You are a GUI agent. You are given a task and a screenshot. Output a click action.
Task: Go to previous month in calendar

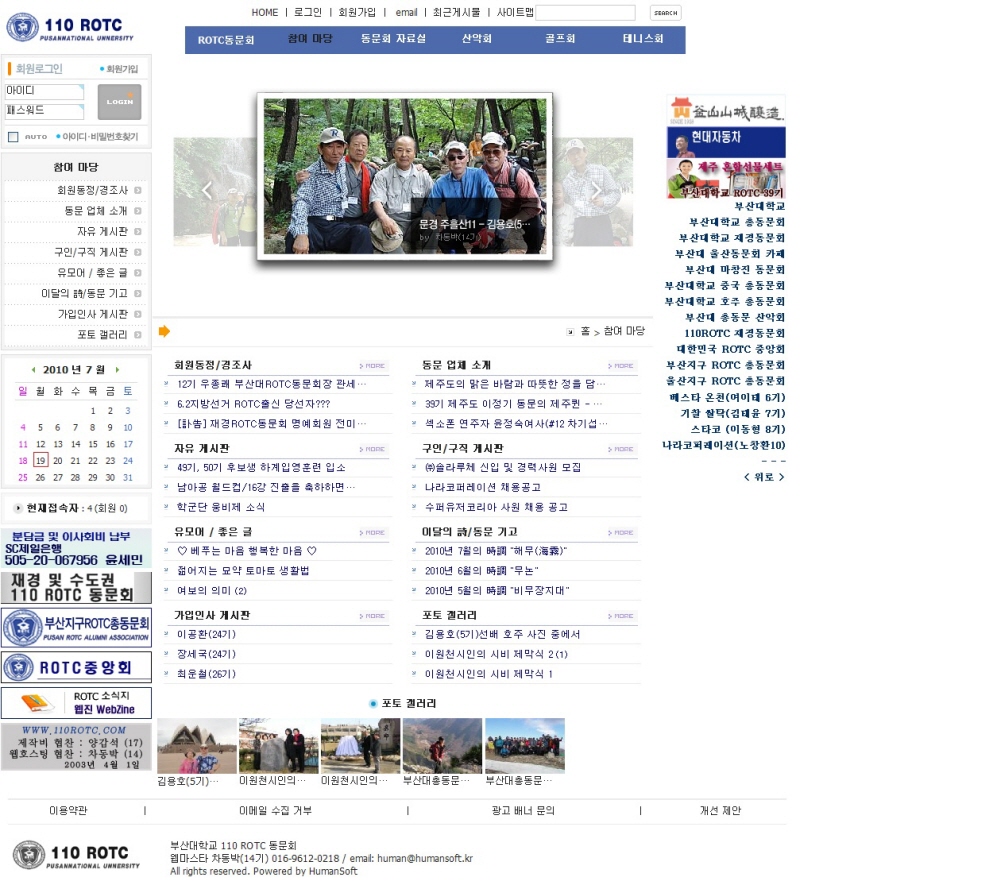(33, 370)
